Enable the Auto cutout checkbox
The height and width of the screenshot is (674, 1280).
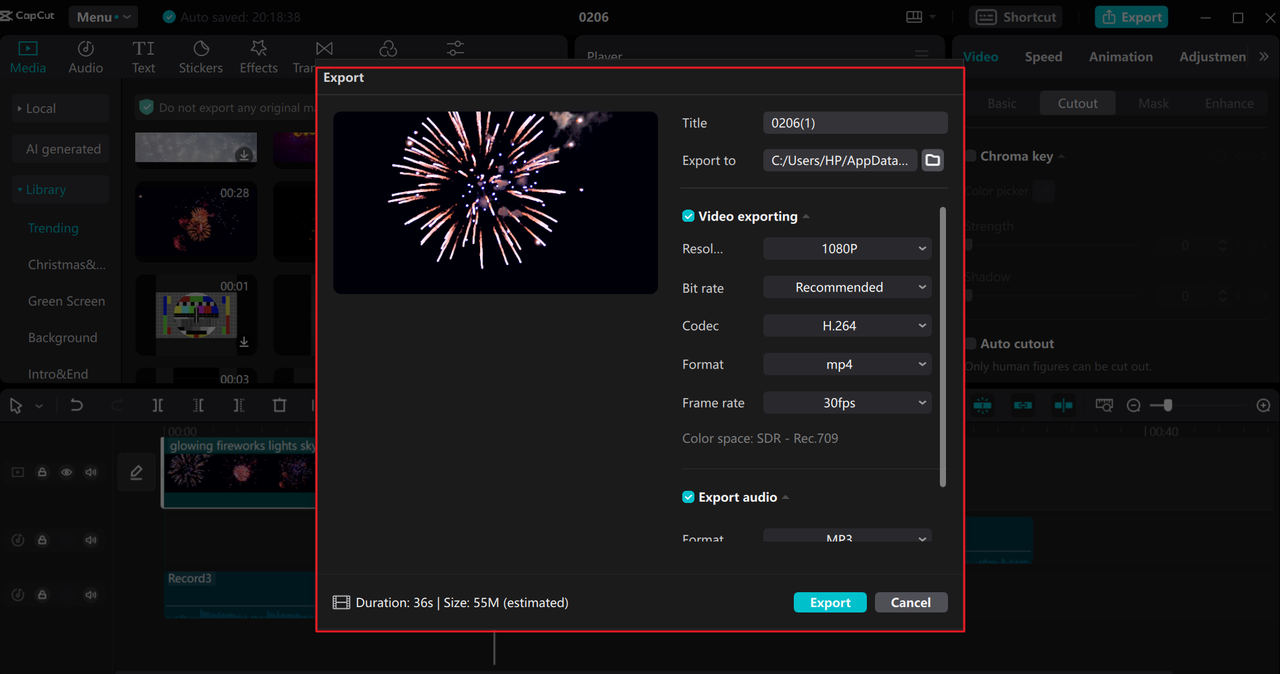[x=970, y=343]
